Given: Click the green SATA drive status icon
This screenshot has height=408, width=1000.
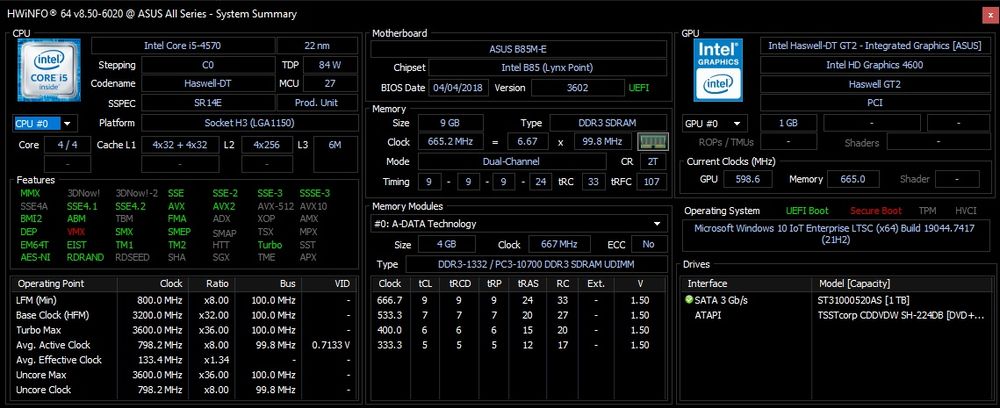Looking at the screenshot, I should [x=688, y=300].
